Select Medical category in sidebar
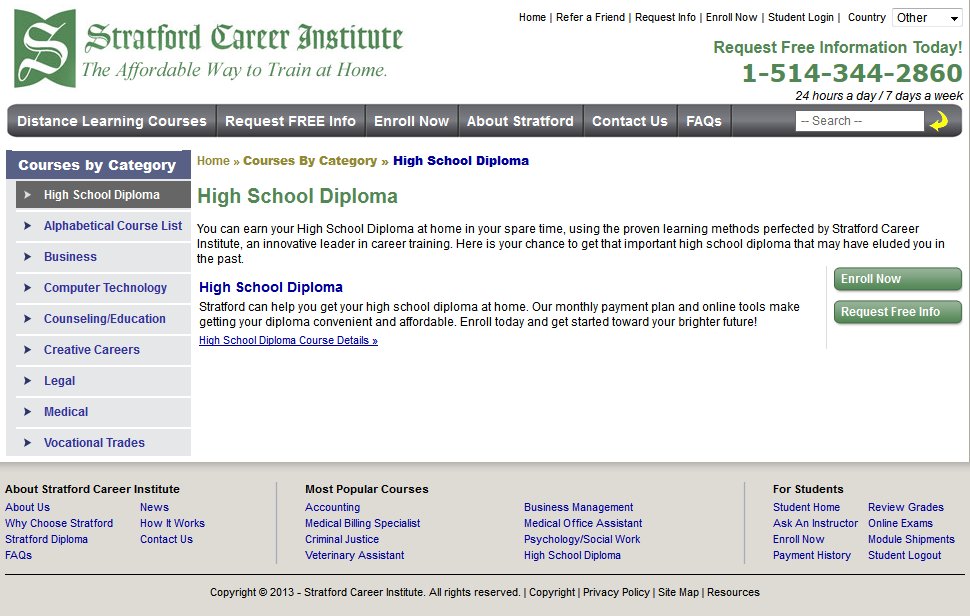970x616 pixels. [x=66, y=412]
